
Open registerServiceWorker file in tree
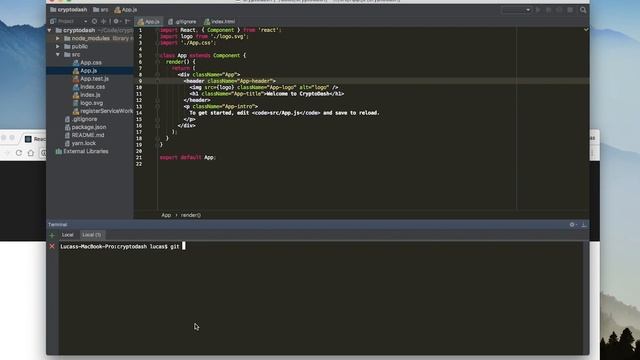(x=103, y=111)
